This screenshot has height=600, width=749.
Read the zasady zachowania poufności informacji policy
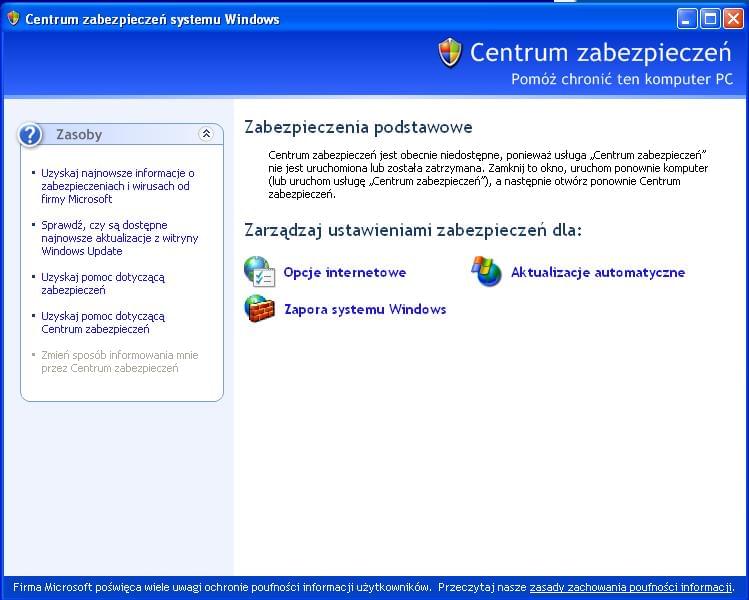(x=631, y=587)
